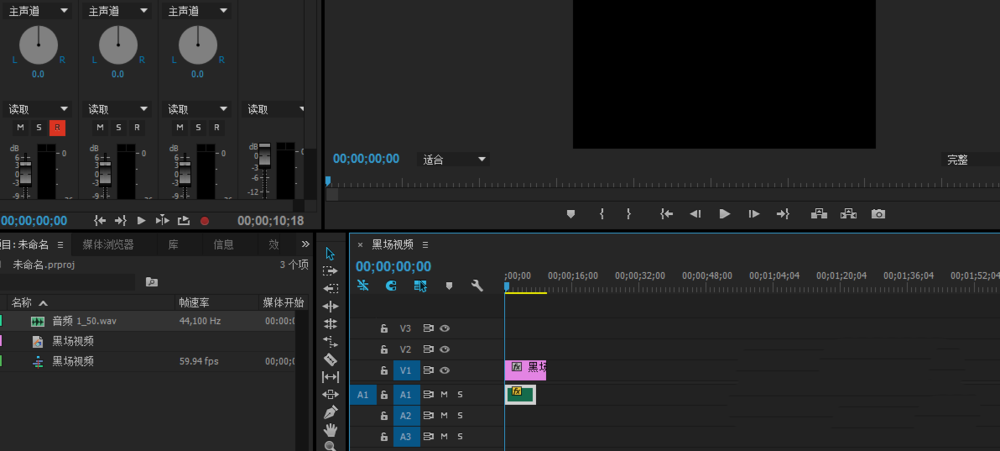Switch to 信息 tab

tap(224, 244)
